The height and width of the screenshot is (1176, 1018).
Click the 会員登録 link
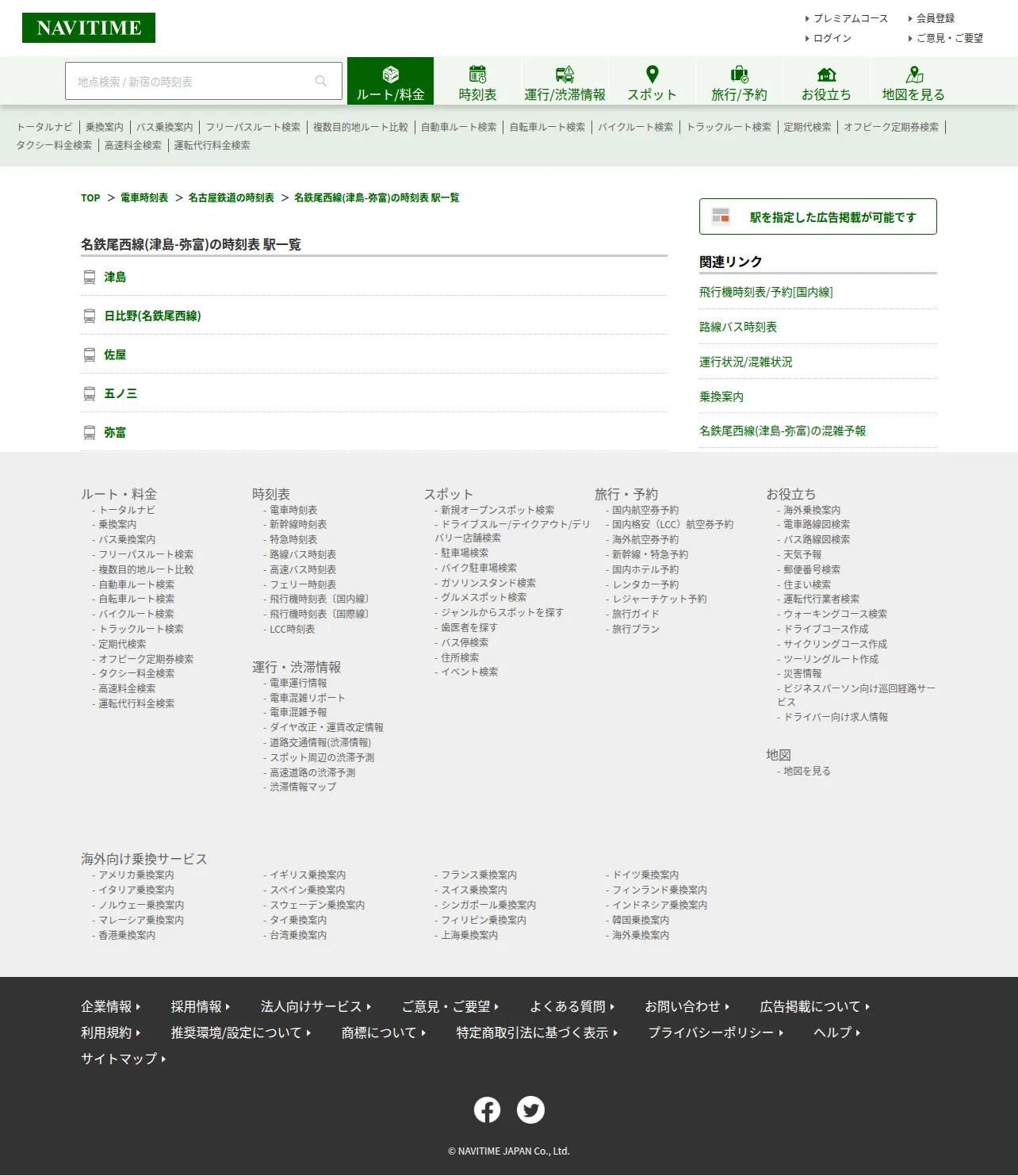936,18
